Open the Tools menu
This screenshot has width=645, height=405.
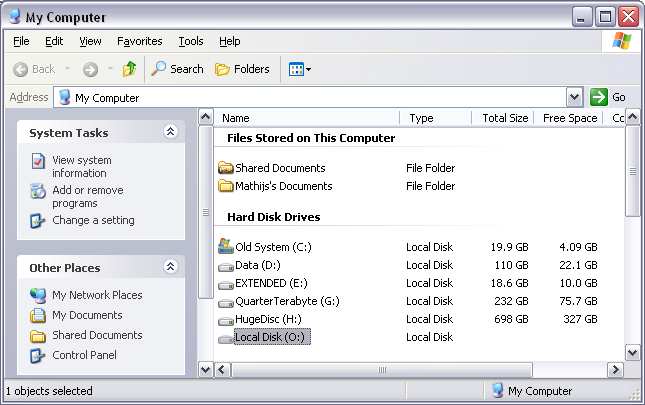(x=190, y=41)
